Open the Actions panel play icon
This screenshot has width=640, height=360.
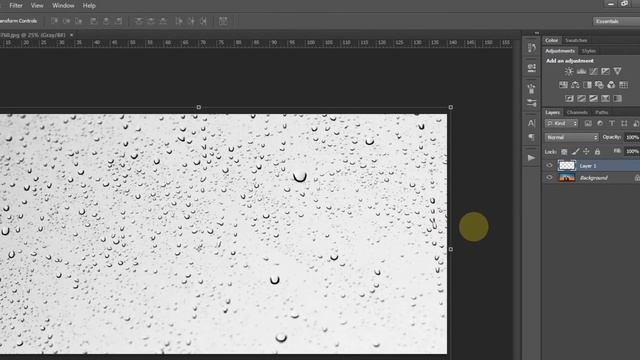531,158
